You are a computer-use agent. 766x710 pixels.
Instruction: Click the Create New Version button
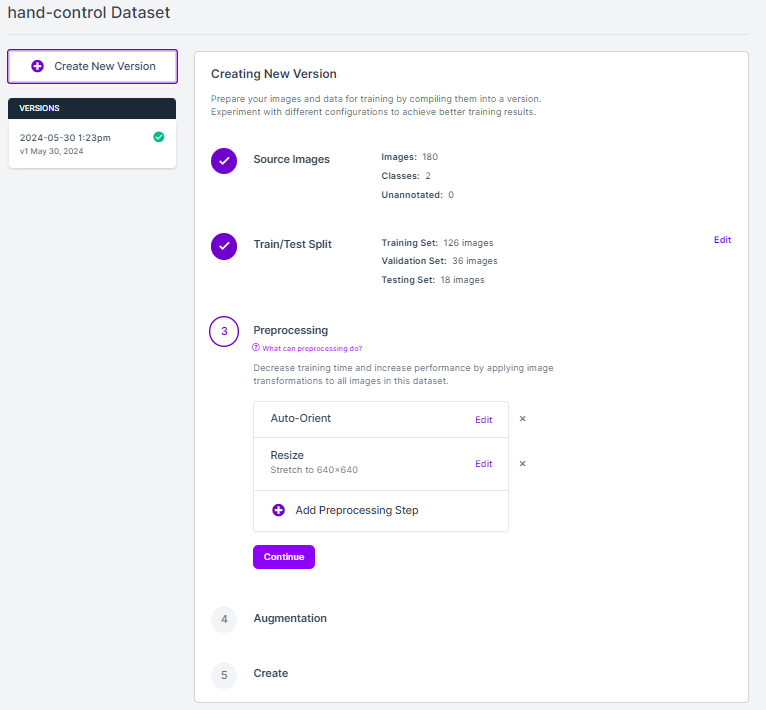[92, 66]
